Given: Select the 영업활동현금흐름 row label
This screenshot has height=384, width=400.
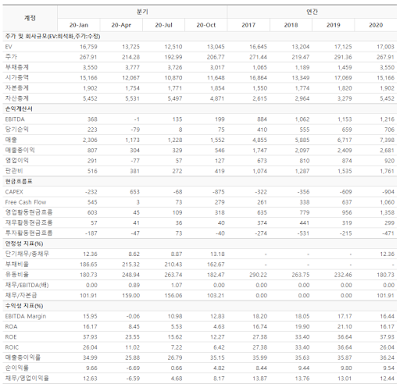Looking at the screenshot, I should pyautogui.click(x=29, y=212).
